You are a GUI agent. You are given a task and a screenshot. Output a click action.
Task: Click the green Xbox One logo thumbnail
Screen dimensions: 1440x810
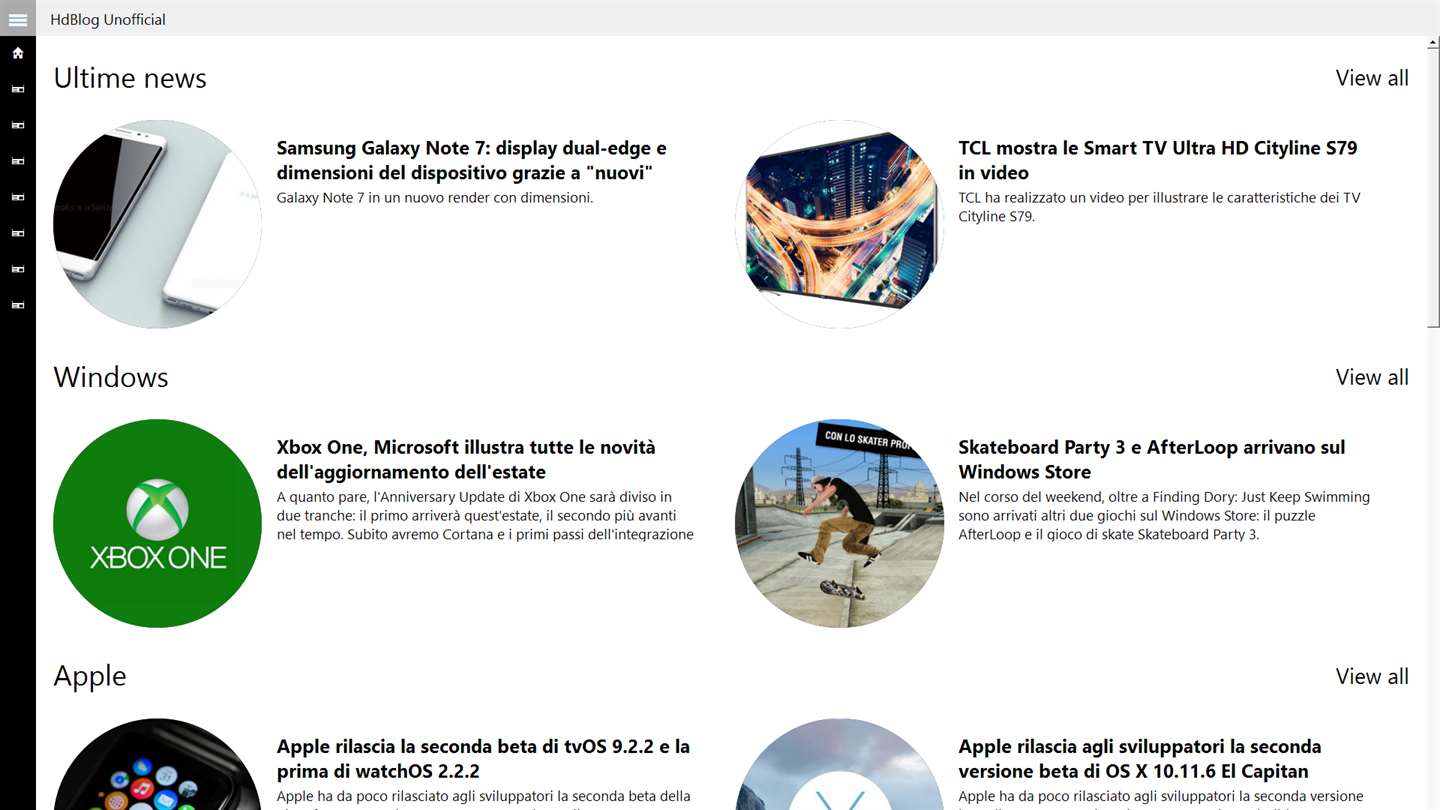click(157, 523)
